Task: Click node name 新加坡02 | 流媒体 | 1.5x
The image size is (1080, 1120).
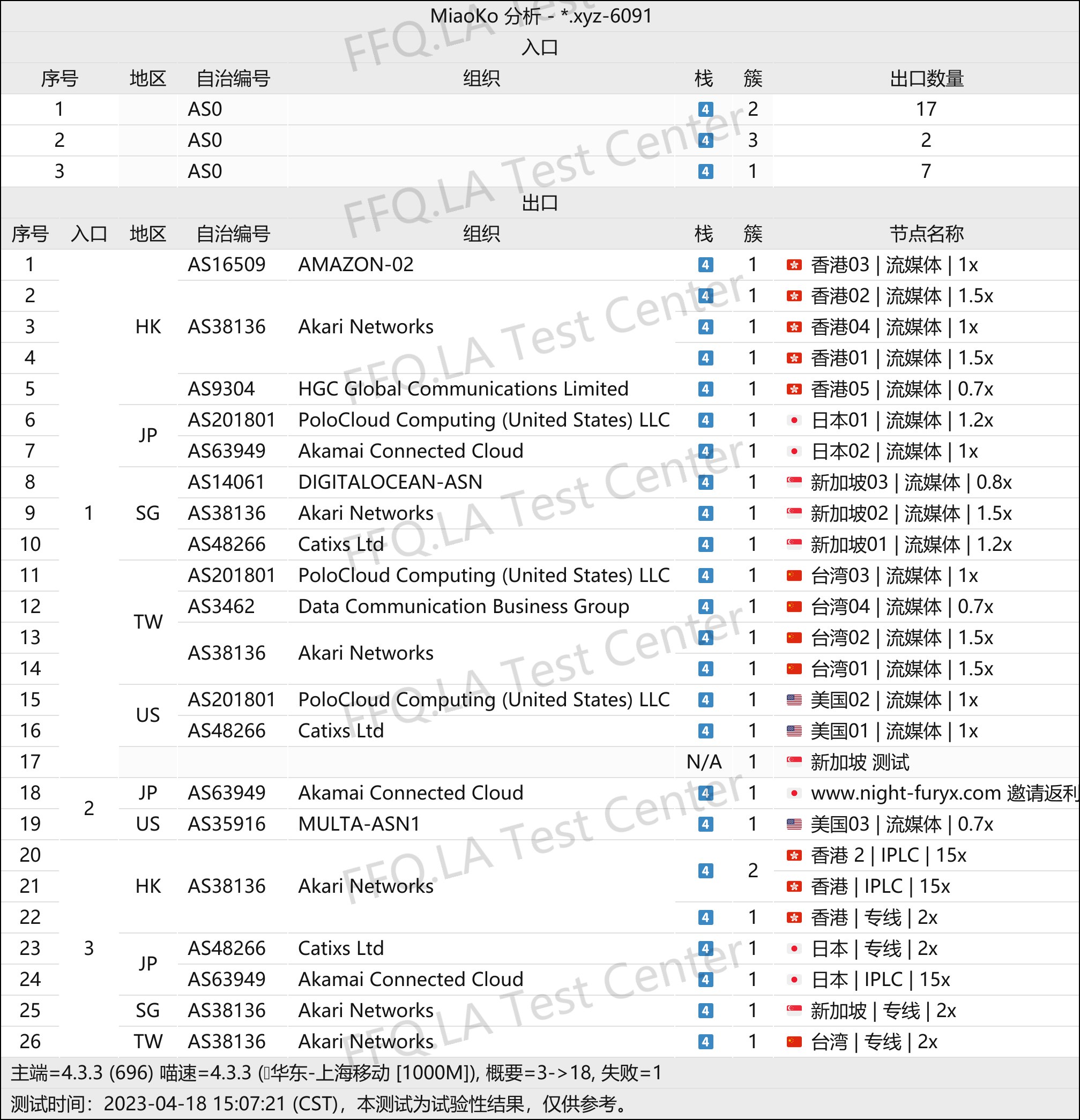Action: tap(911, 514)
